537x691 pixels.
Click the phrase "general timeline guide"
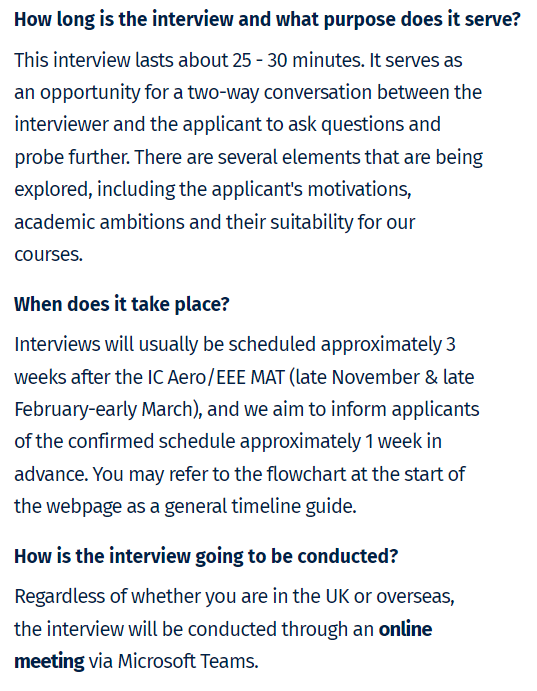click(x=260, y=506)
